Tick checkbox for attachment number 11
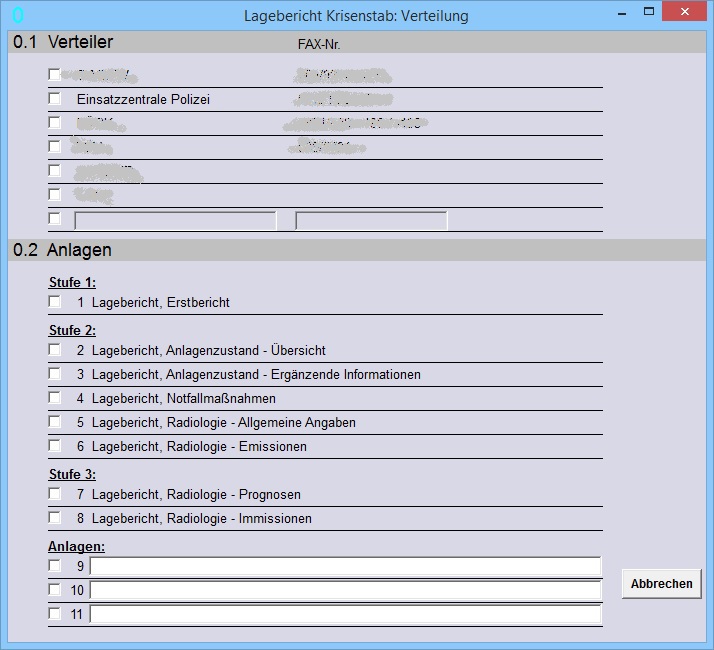 tap(55, 614)
